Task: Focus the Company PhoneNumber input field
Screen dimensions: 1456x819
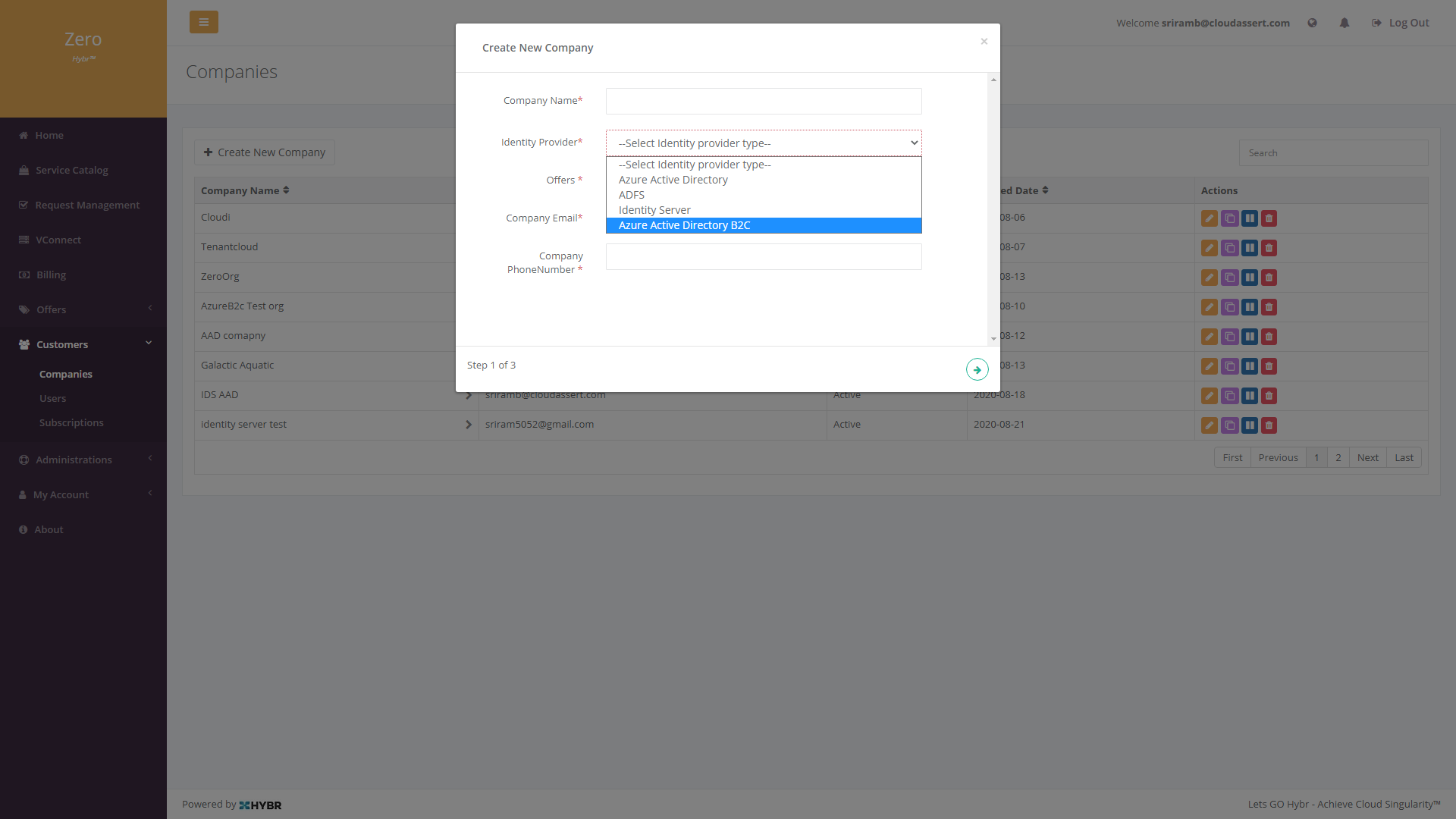Action: pyautogui.click(x=764, y=256)
